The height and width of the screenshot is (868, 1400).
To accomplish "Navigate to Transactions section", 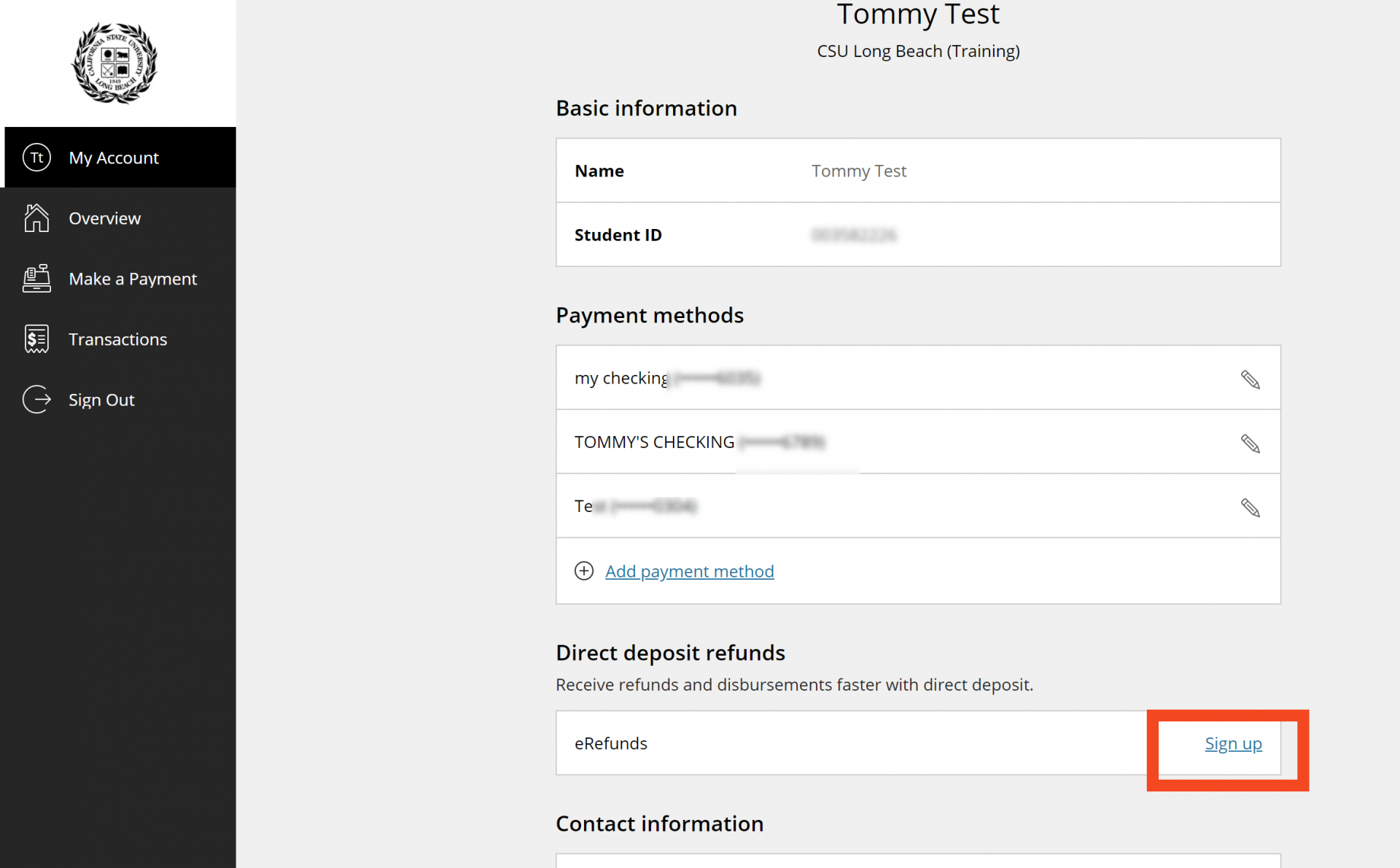I will click(x=118, y=339).
